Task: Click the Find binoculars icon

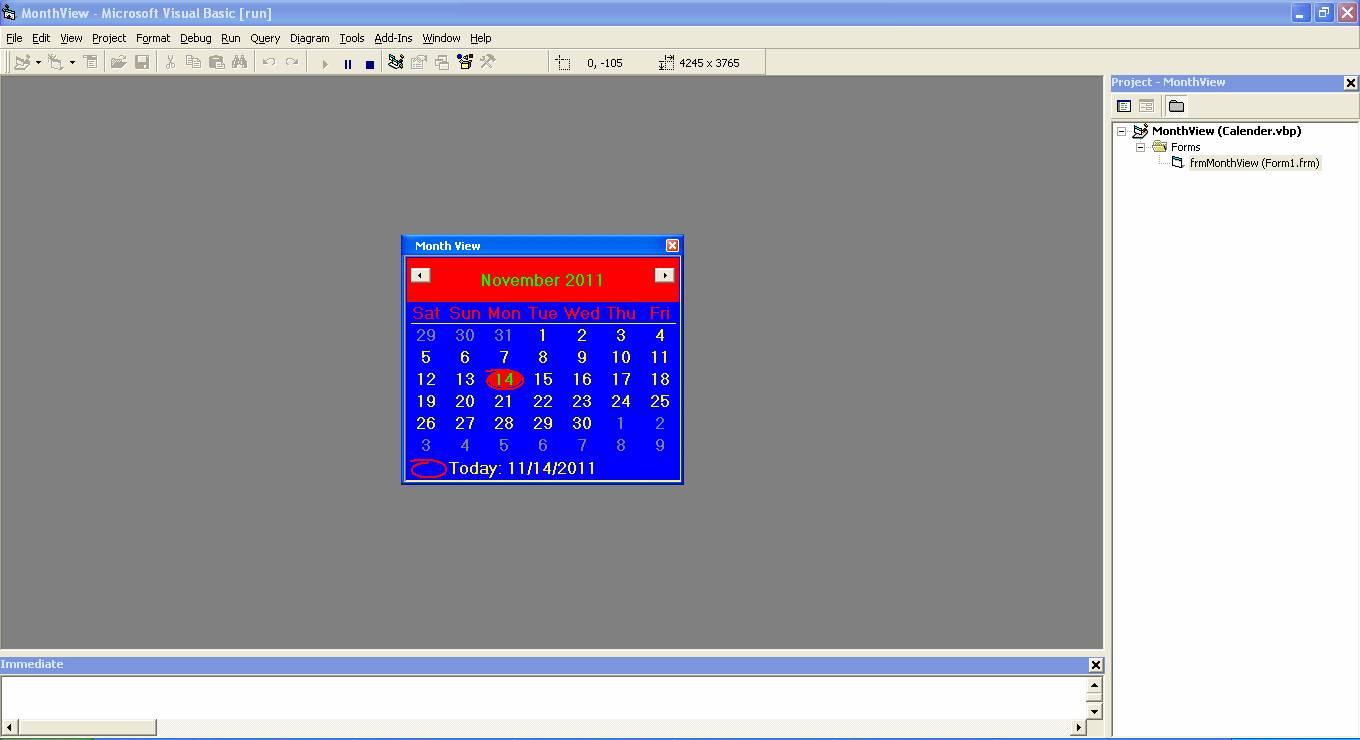Action: click(239, 62)
